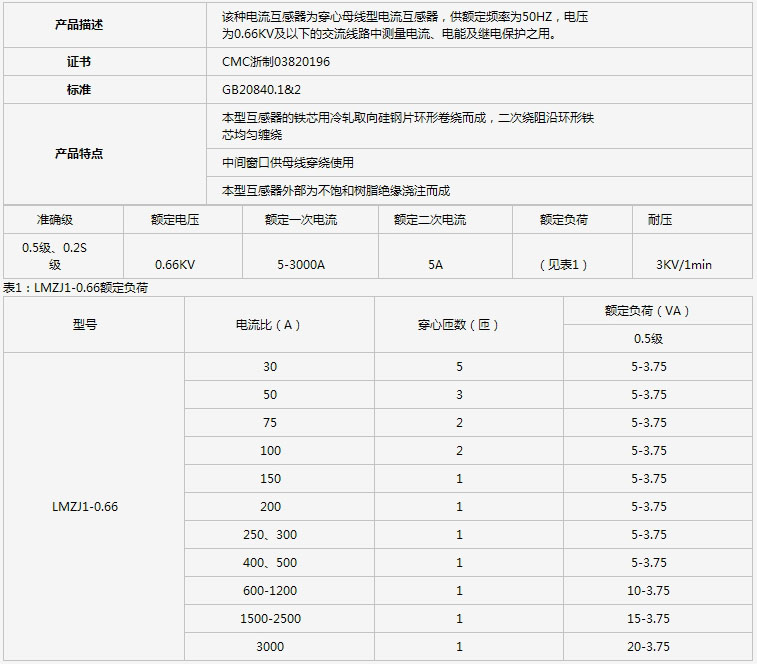This screenshot has height=664, width=757.
Task: Select the 中间窗口供母线穿绕使用 feature text
Action: click(x=287, y=162)
